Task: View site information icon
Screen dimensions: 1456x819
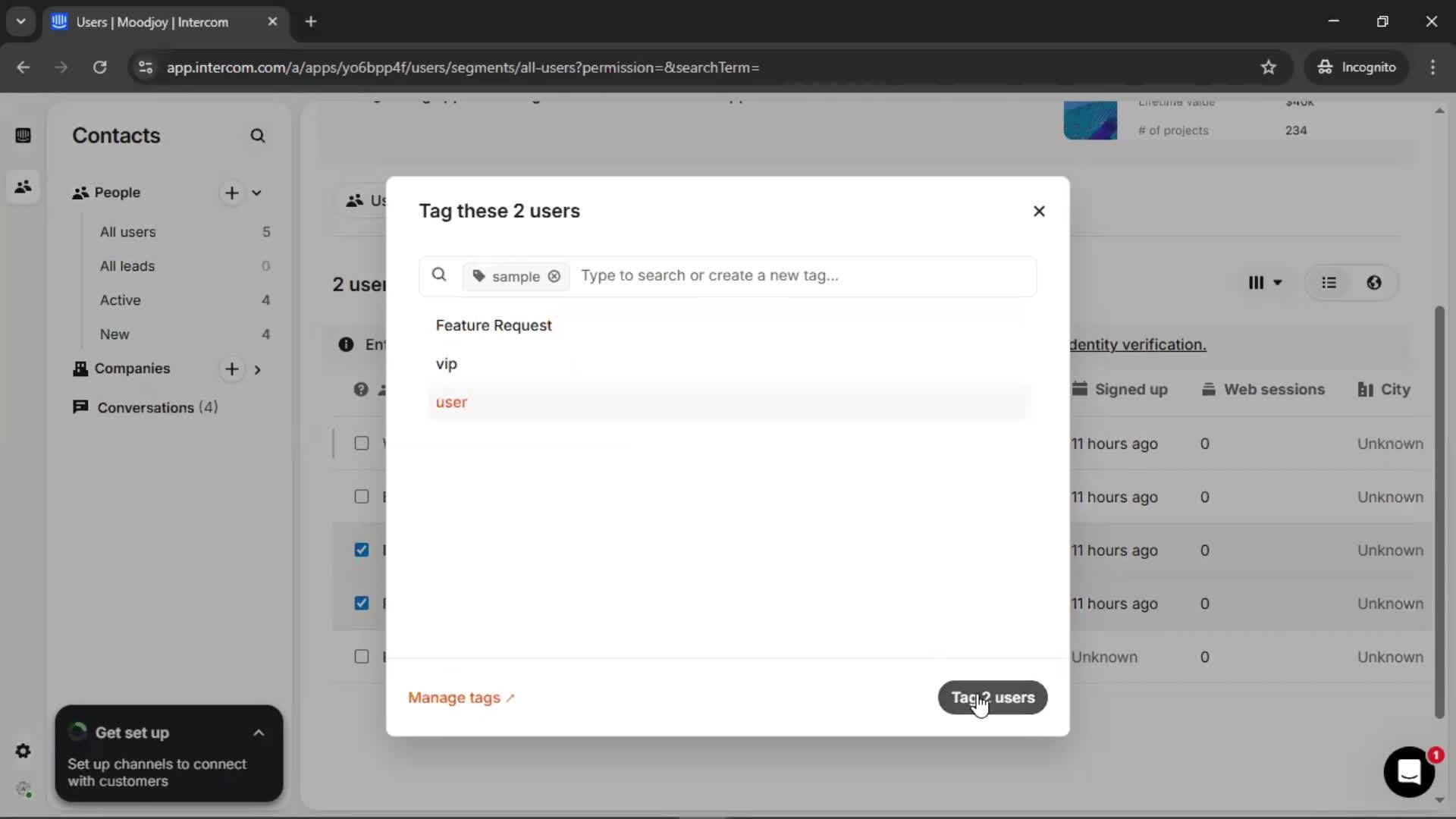Action: pyautogui.click(x=146, y=67)
